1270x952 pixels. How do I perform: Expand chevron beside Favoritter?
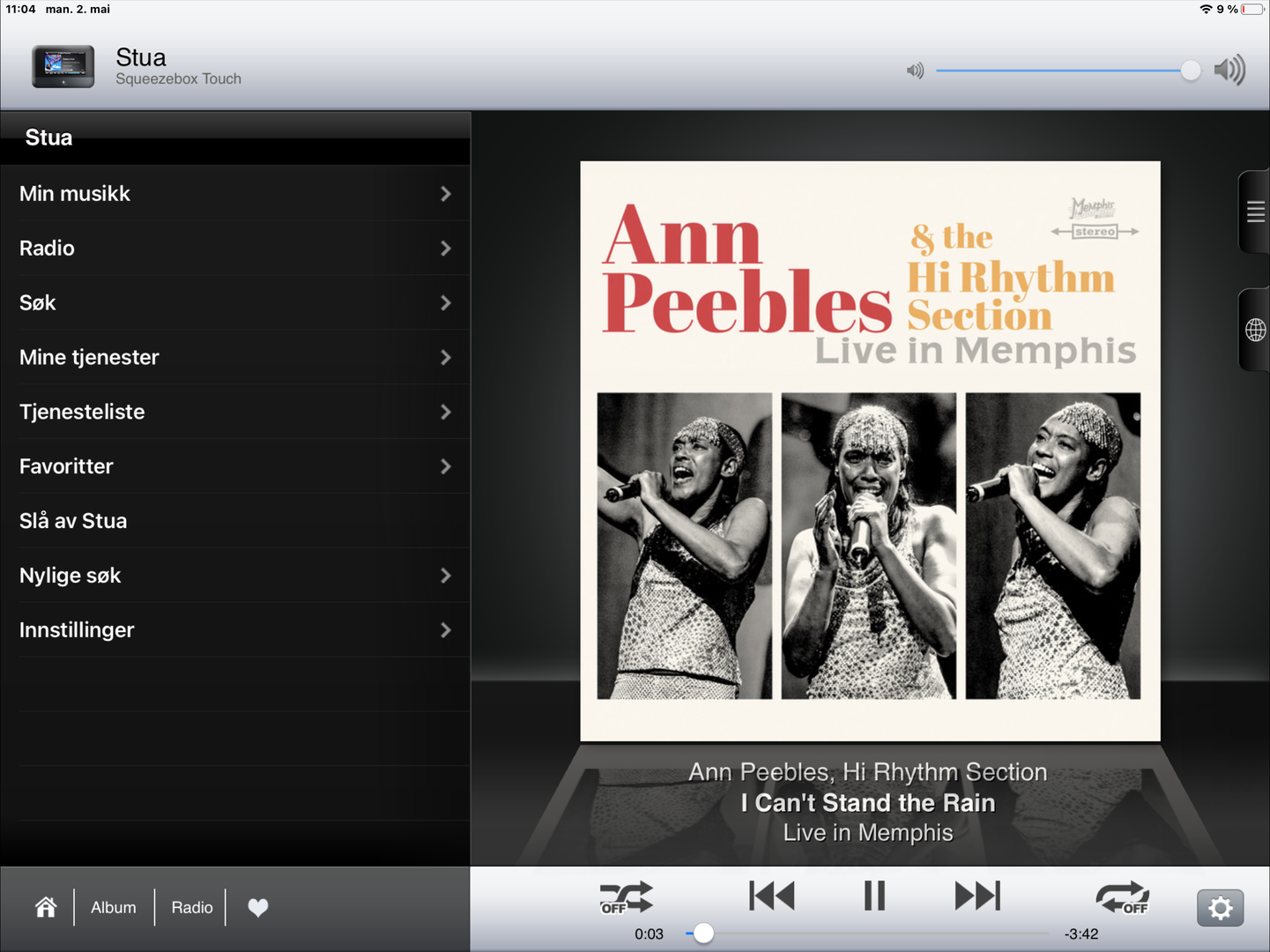pyautogui.click(x=446, y=467)
